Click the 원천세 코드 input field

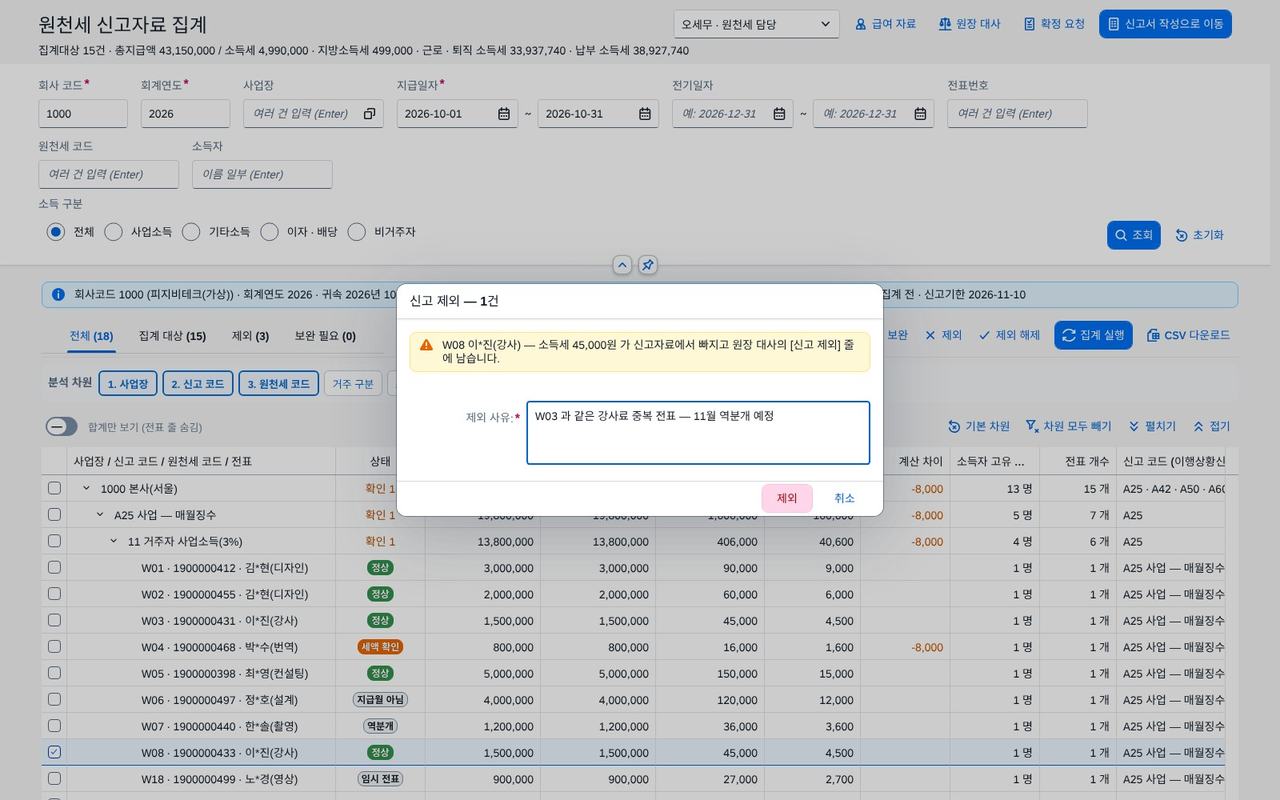(109, 174)
